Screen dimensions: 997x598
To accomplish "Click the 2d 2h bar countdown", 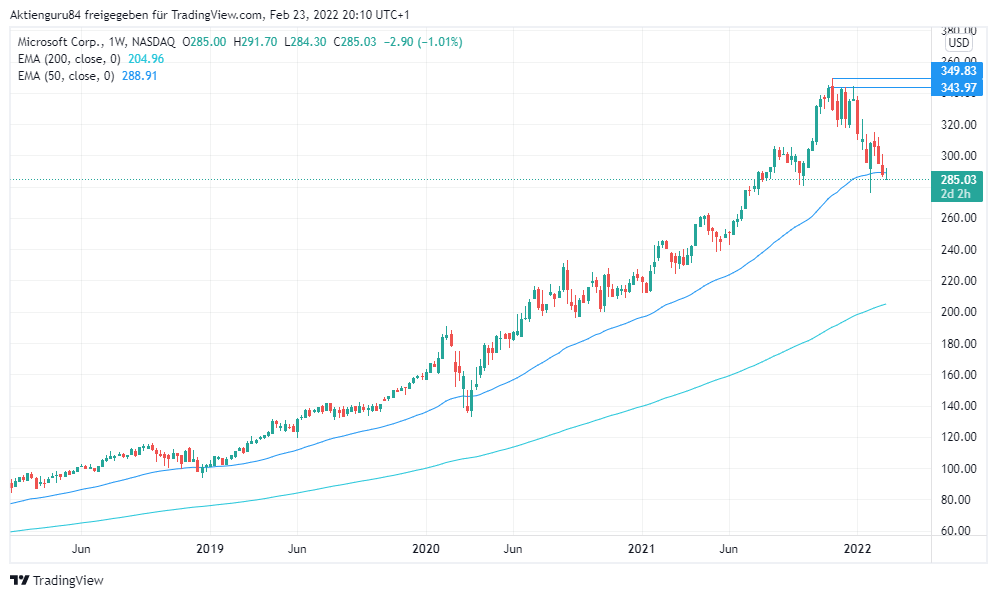I will 956,194.
